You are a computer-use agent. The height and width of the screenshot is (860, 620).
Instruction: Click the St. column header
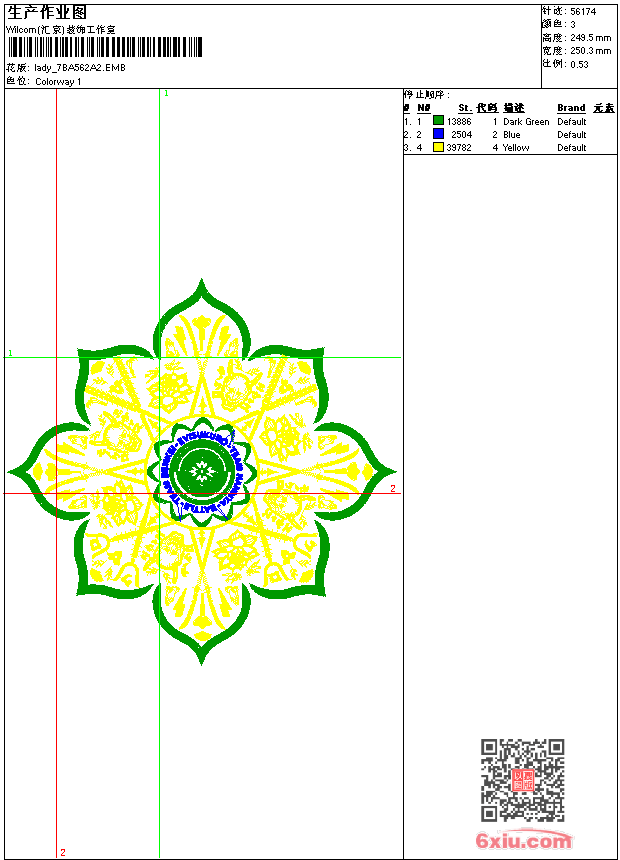pos(465,108)
